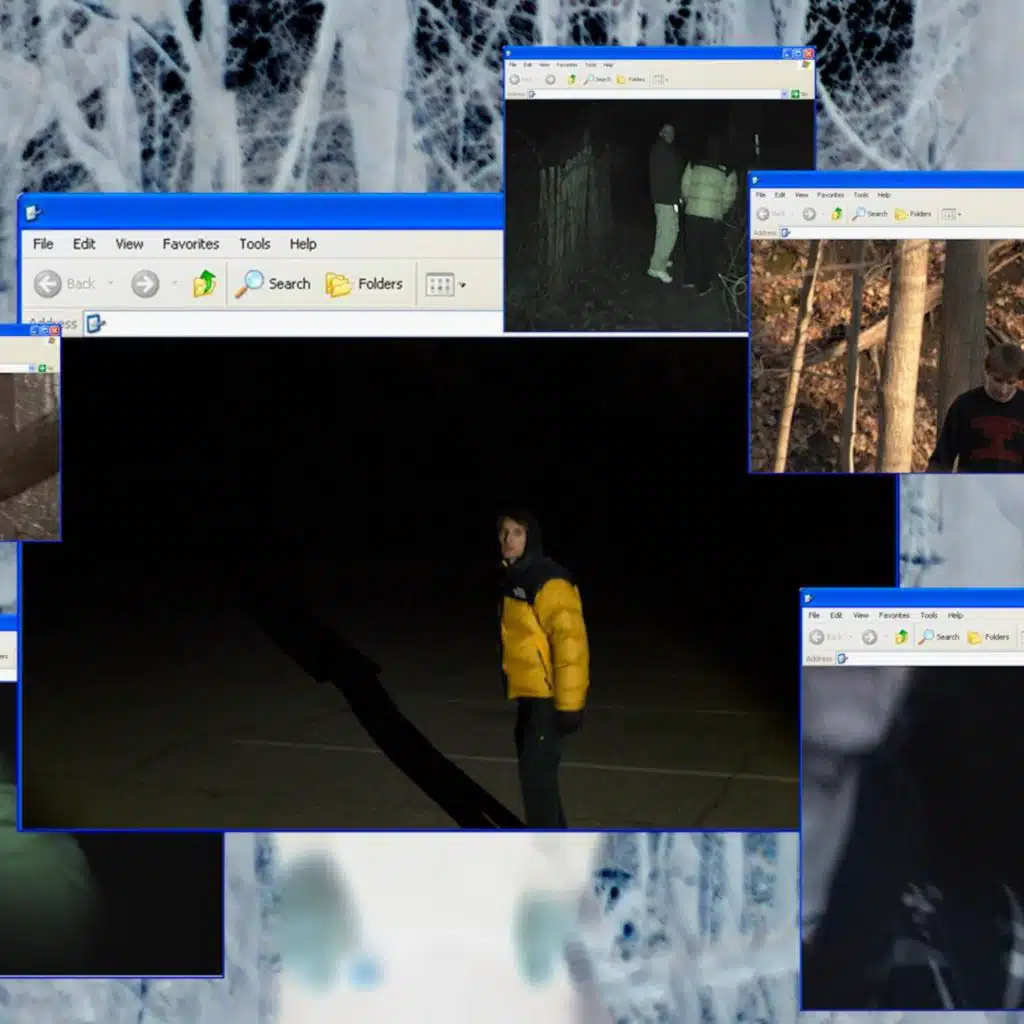This screenshot has width=1024, height=1024.
Task: Click the Search magnifier in the largest window
Action: click(x=248, y=284)
